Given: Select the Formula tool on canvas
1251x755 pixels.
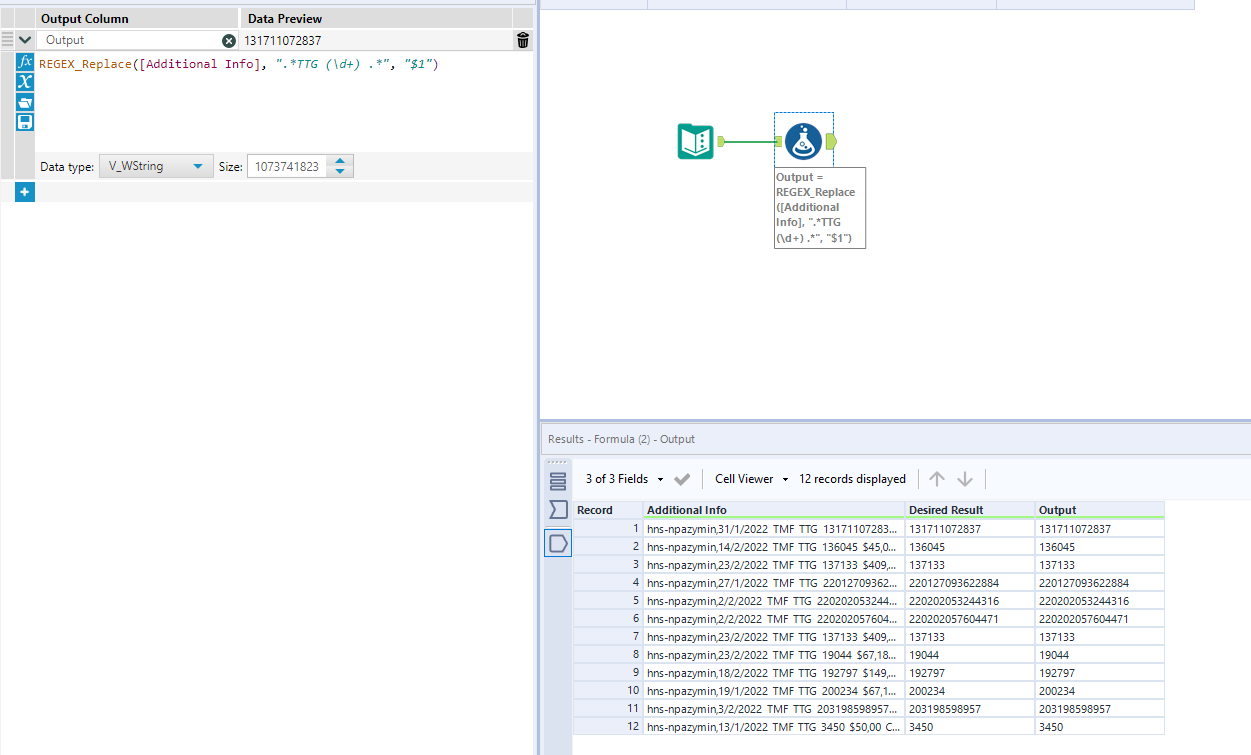Looking at the screenshot, I should tap(803, 142).
